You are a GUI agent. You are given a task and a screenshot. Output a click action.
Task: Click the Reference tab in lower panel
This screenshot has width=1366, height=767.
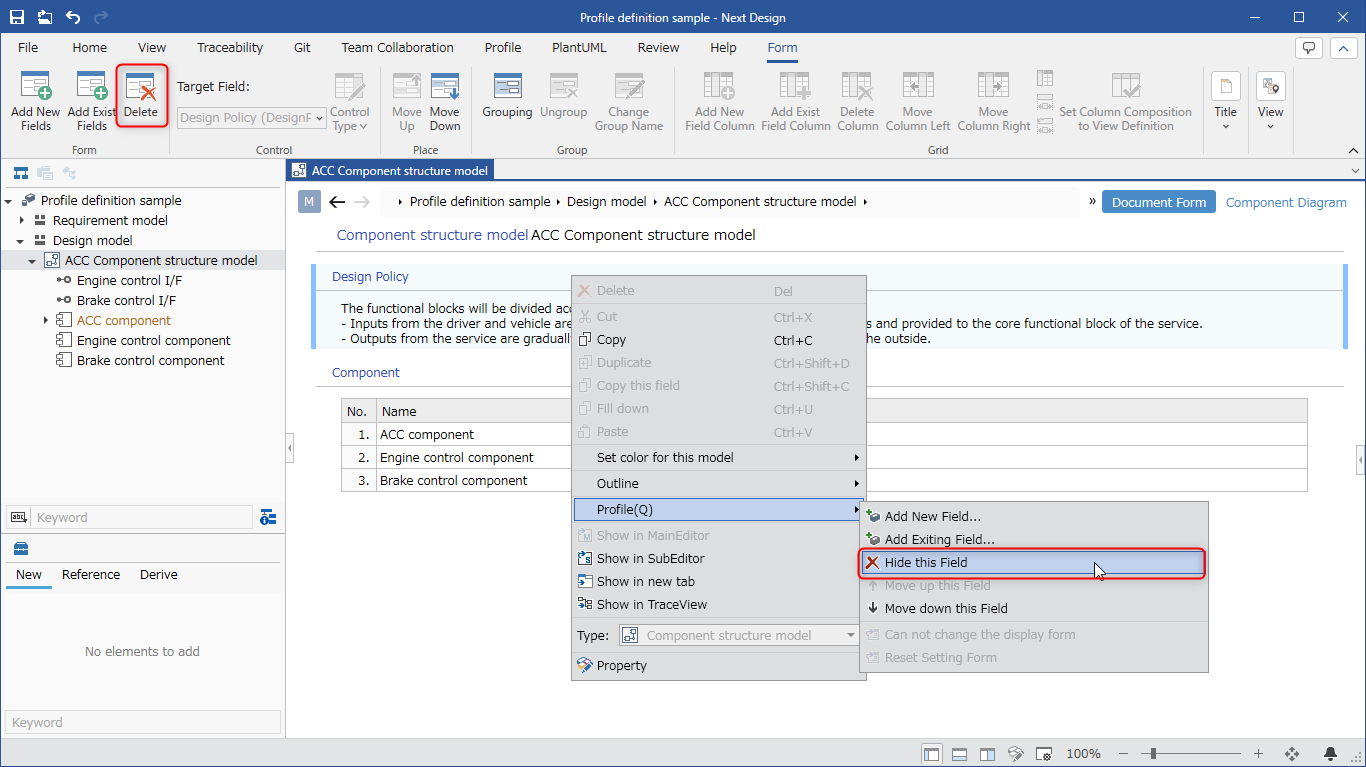(x=91, y=574)
